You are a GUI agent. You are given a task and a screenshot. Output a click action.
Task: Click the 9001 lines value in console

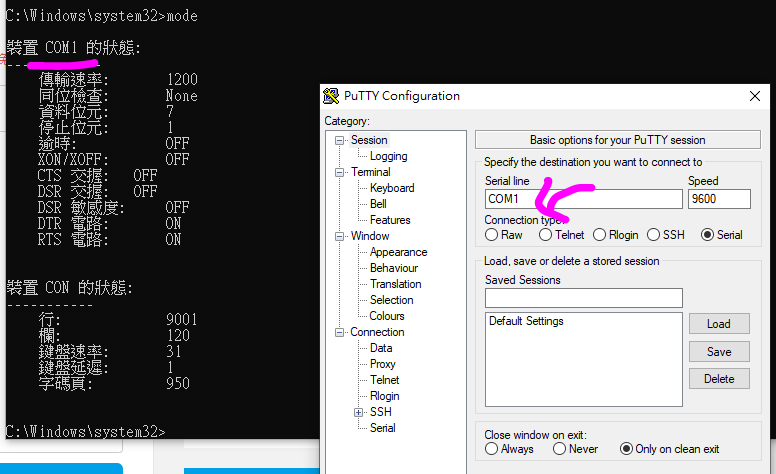[x=182, y=319]
